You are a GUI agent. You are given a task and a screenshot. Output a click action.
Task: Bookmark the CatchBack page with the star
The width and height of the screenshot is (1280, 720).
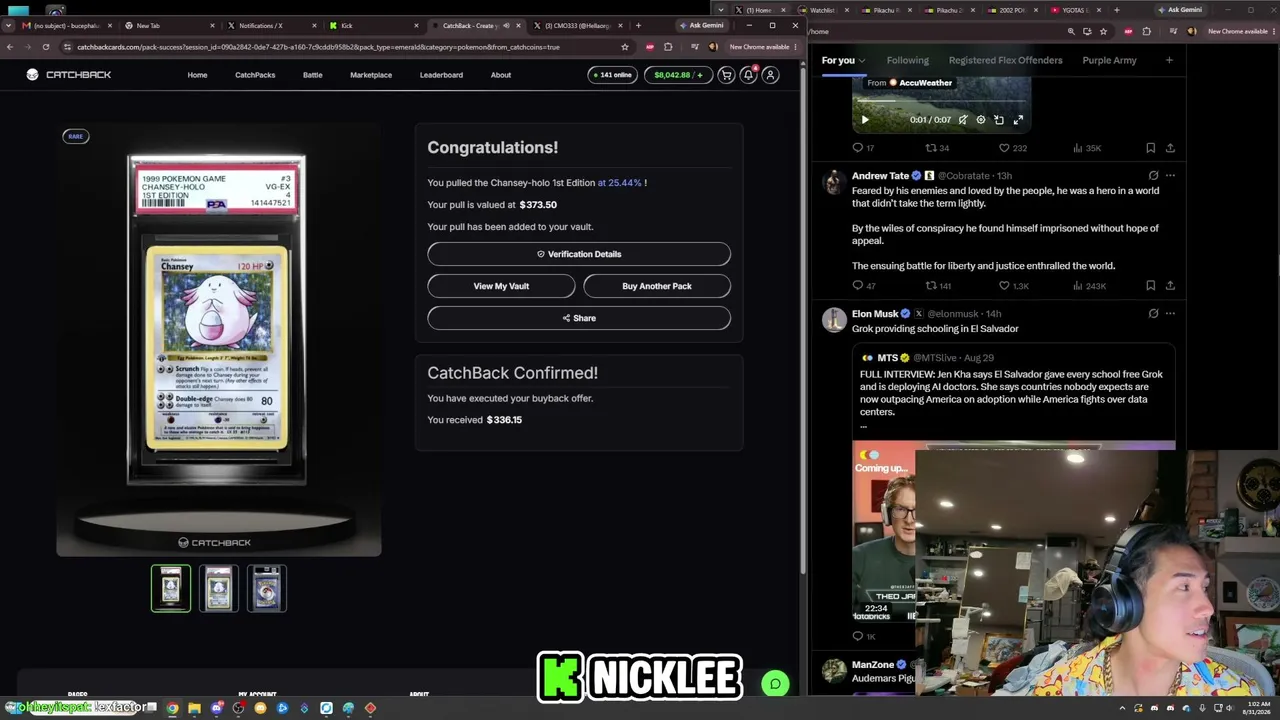tap(625, 47)
